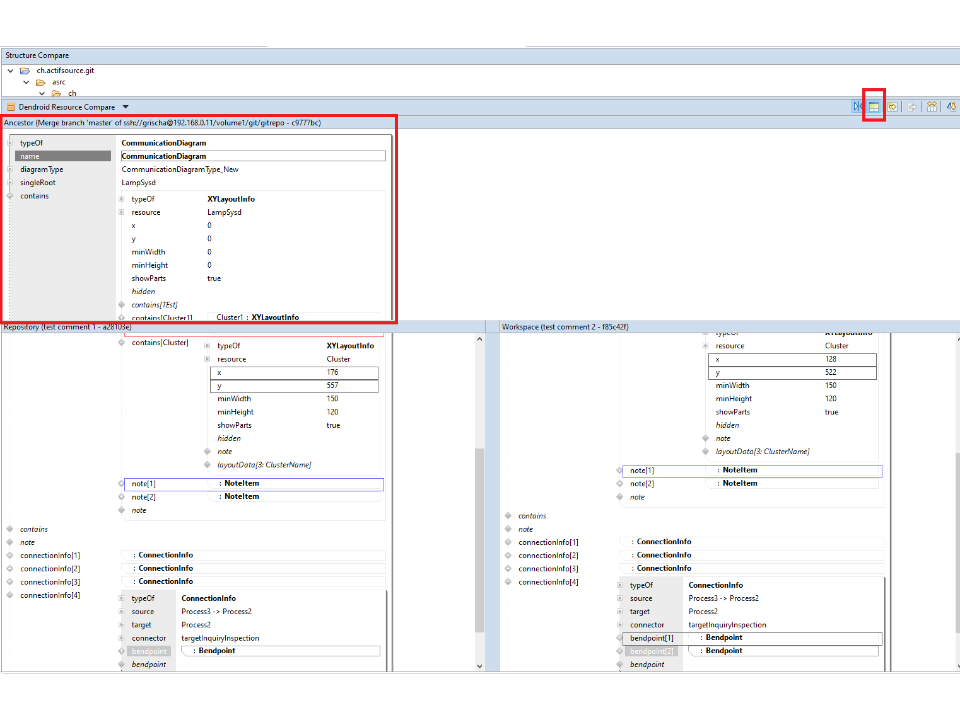The image size is (960, 720).
Task: Click the asrc folder icon
Action: click(x=41, y=82)
